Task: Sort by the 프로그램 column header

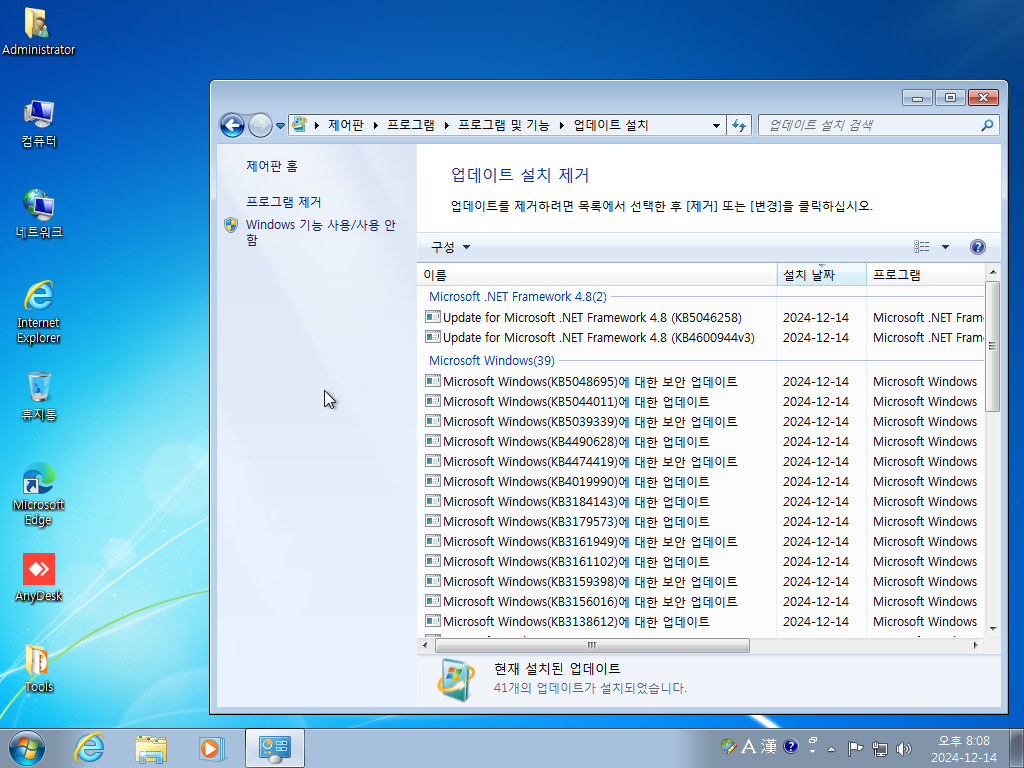Action: coord(925,275)
